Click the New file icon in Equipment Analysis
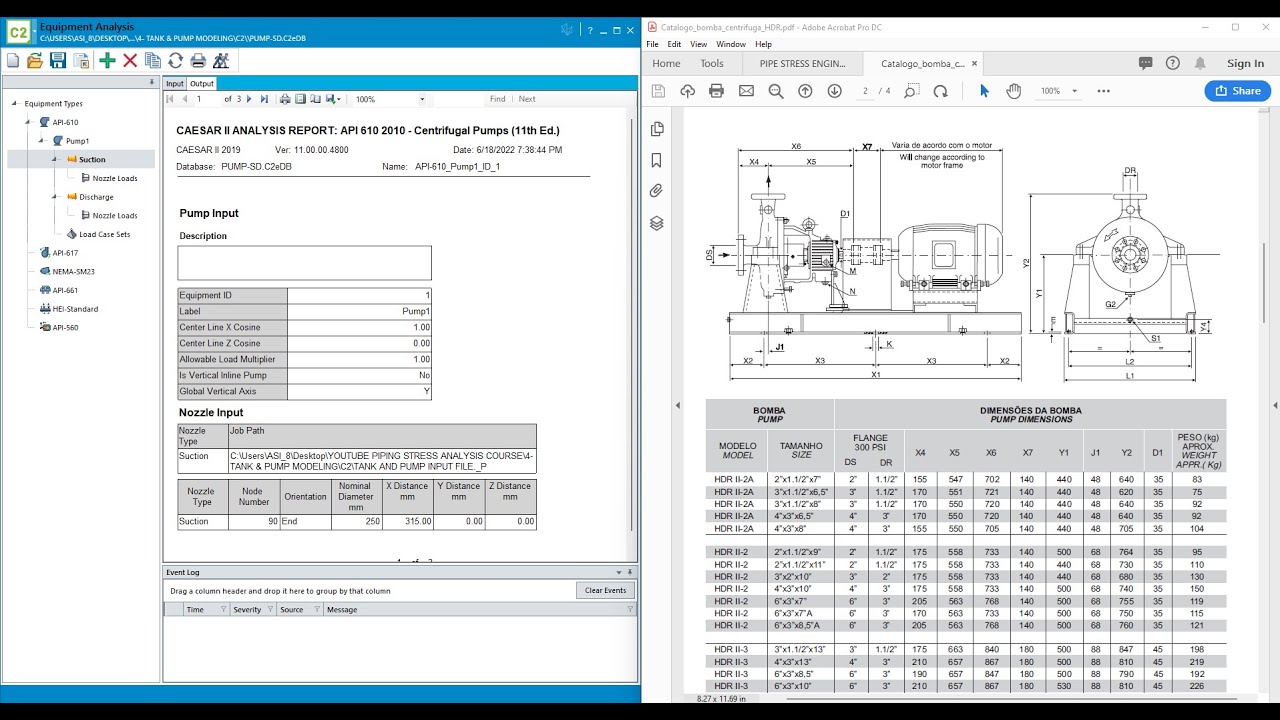This screenshot has height=720, width=1280. 13,61
